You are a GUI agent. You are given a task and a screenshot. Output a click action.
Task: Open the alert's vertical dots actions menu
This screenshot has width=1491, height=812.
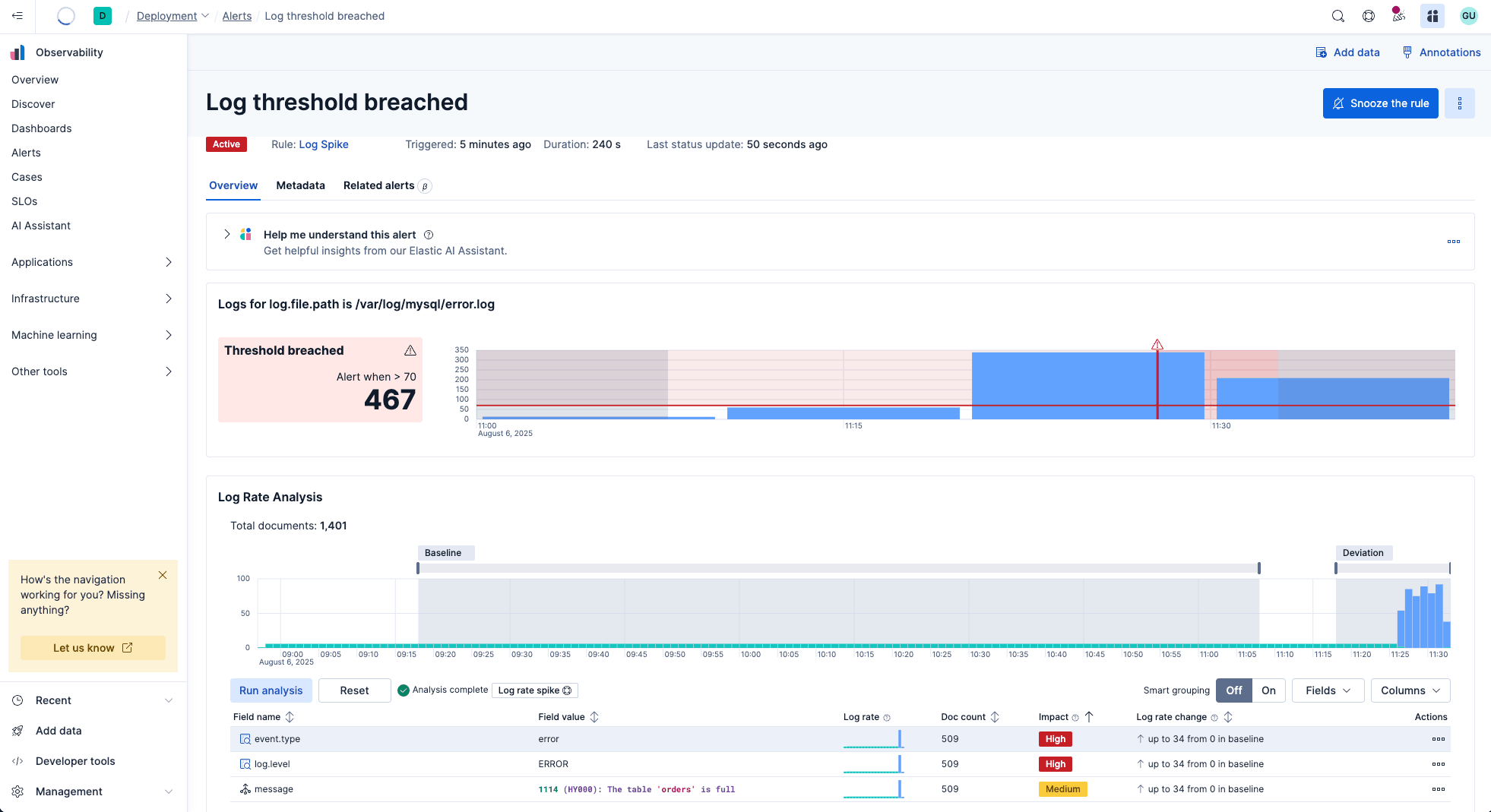[x=1459, y=103]
